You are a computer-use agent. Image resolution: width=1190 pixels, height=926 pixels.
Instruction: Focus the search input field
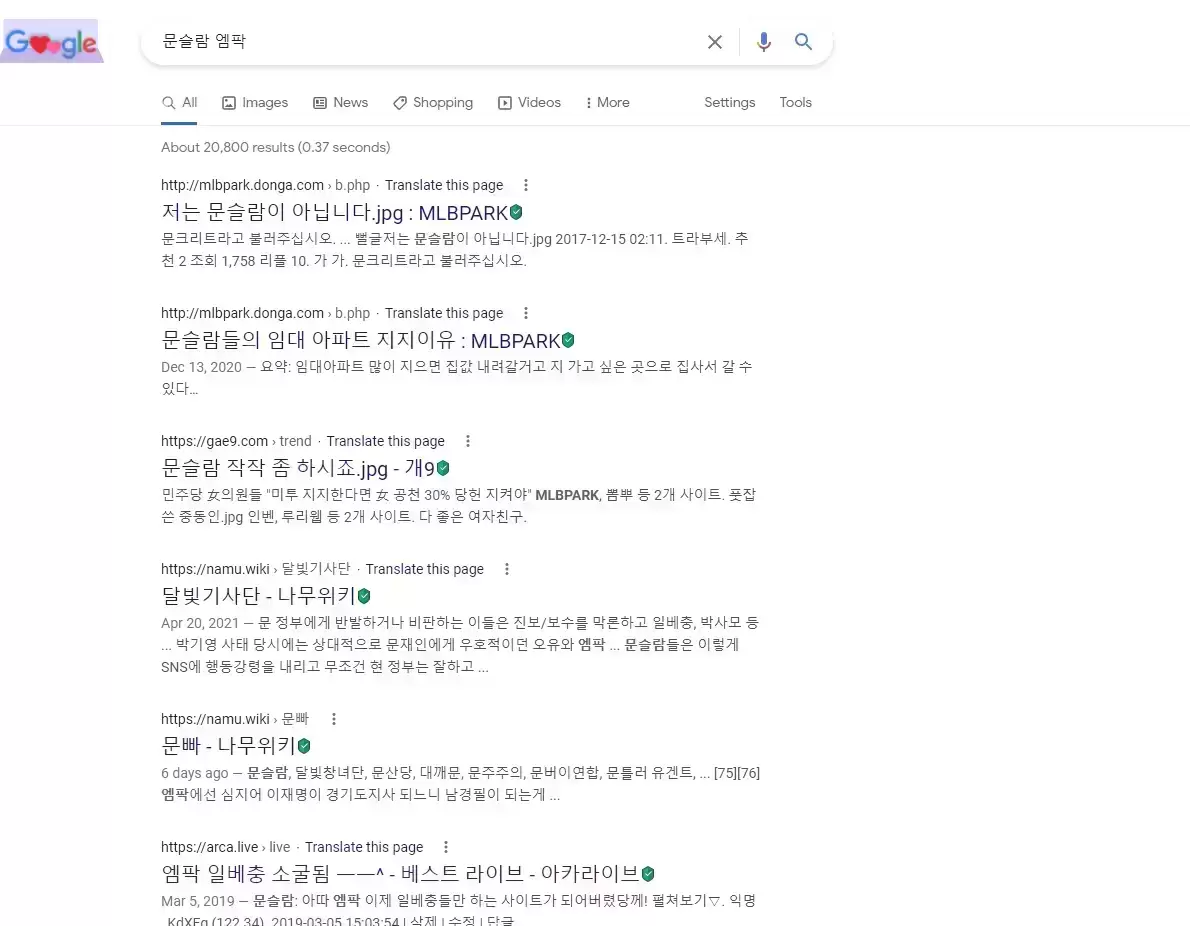click(x=420, y=42)
